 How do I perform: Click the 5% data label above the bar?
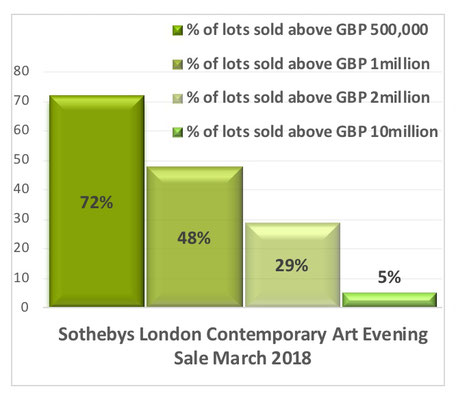click(x=389, y=277)
